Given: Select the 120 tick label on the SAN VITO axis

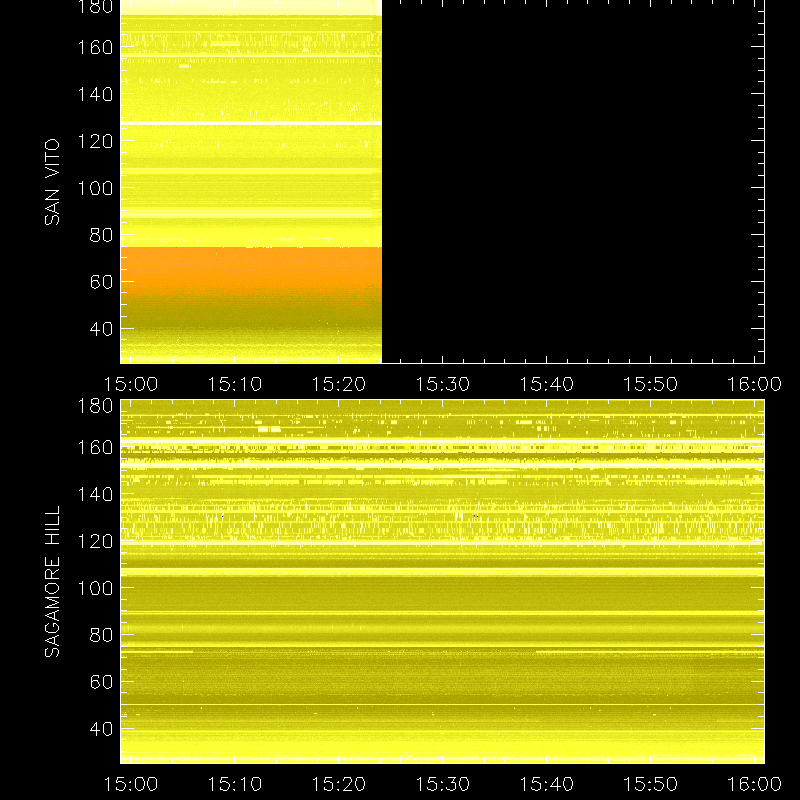Looking at the screenshot, I should [x=95, y=141].
